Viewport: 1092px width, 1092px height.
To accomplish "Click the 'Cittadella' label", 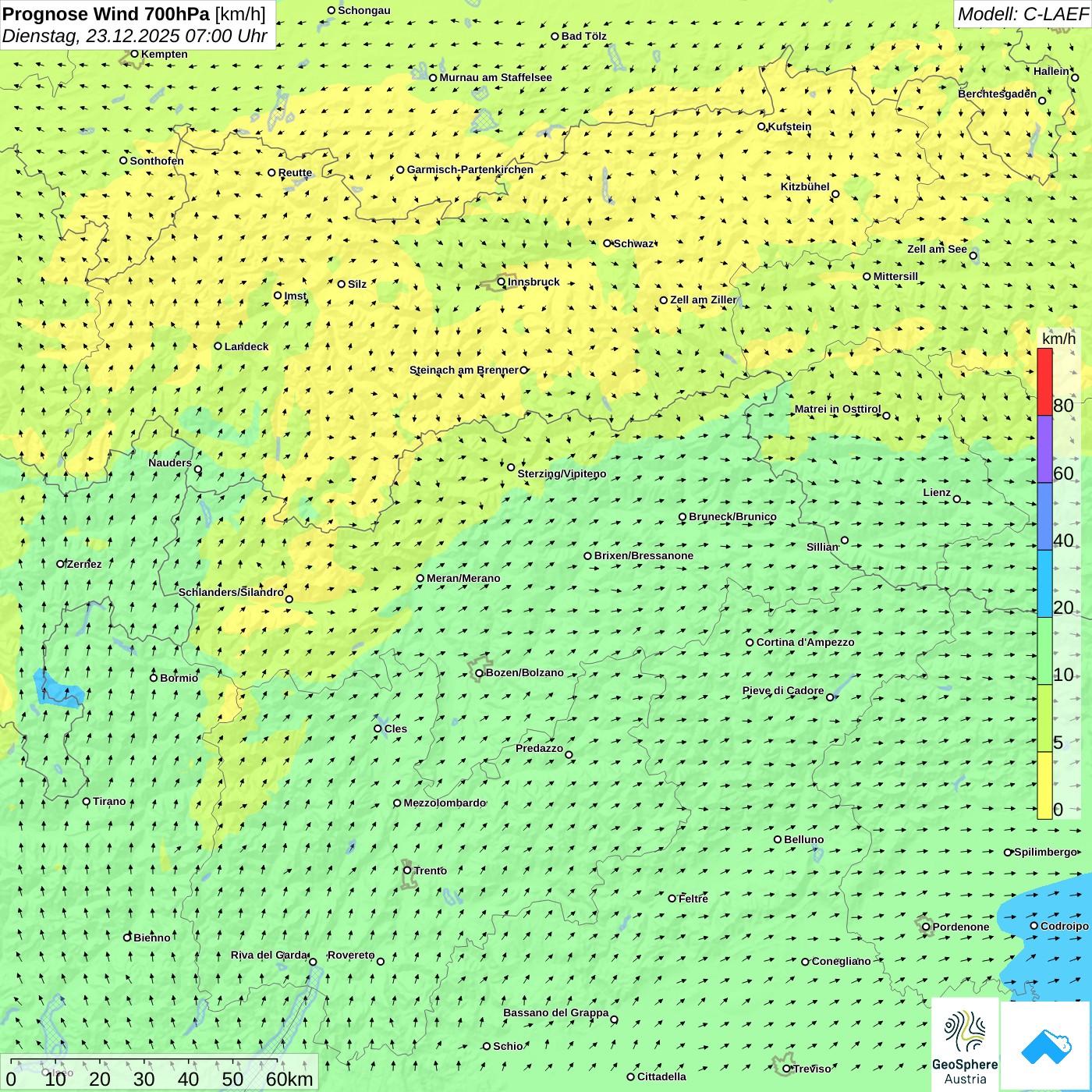I will (x=661, y=1077).
